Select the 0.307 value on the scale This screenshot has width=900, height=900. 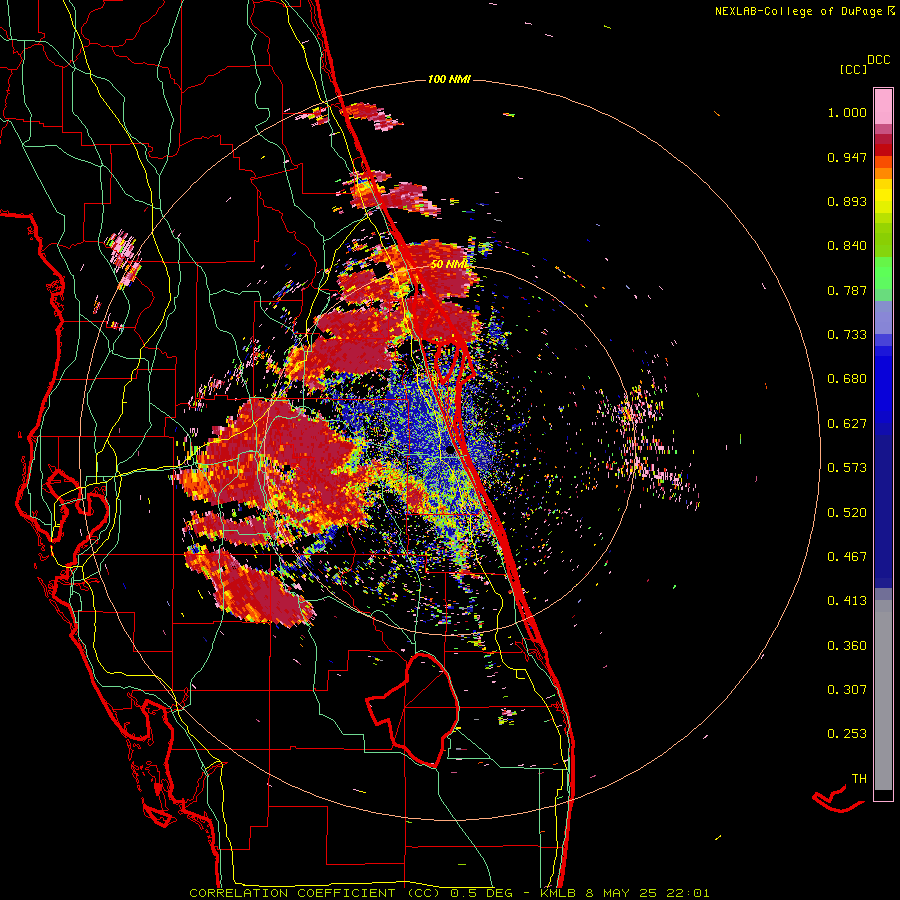pos(847,689)
